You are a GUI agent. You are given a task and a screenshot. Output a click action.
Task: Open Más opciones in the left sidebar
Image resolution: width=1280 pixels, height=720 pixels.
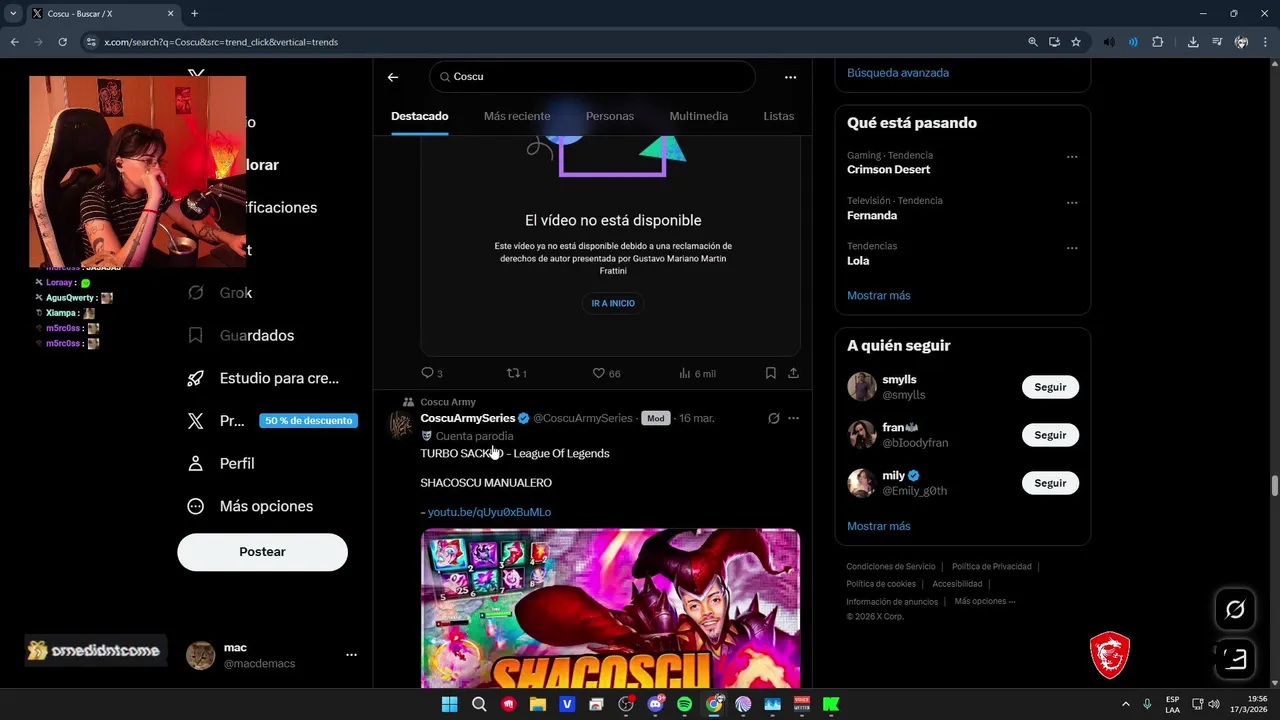(x=251, y=506)
